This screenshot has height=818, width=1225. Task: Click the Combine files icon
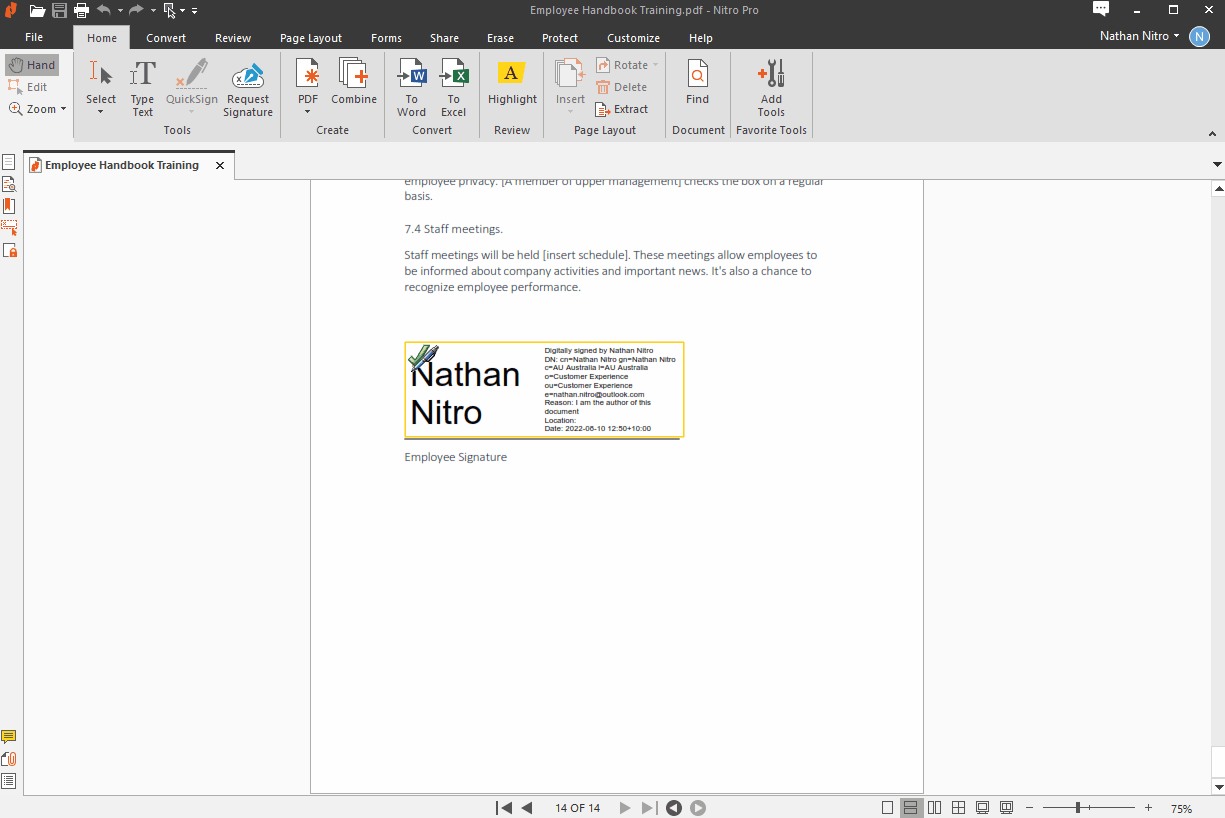(x=353, y=82)
